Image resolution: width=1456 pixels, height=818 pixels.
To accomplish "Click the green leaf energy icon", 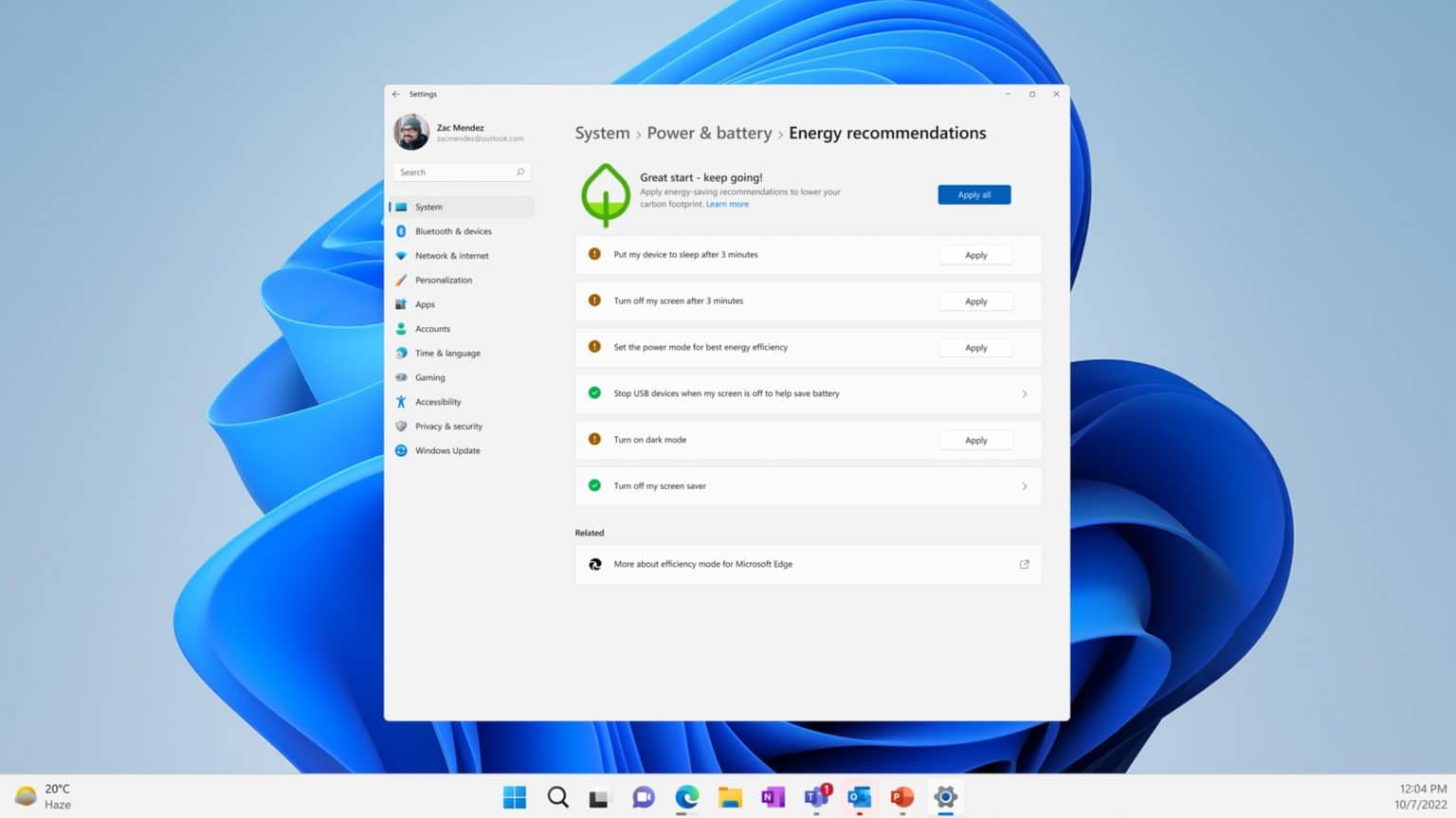I will click(606, 193).
